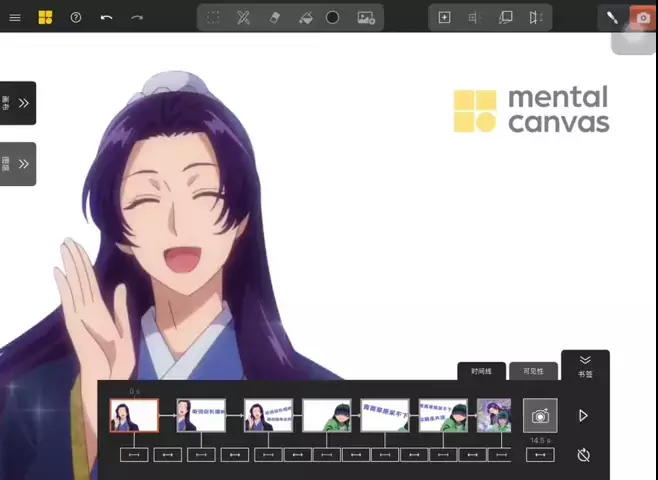The width and height of the screenshot is (658, 480).
Task: Click the yellow Mental Canvas logo icon
Action: click(45, 18)
